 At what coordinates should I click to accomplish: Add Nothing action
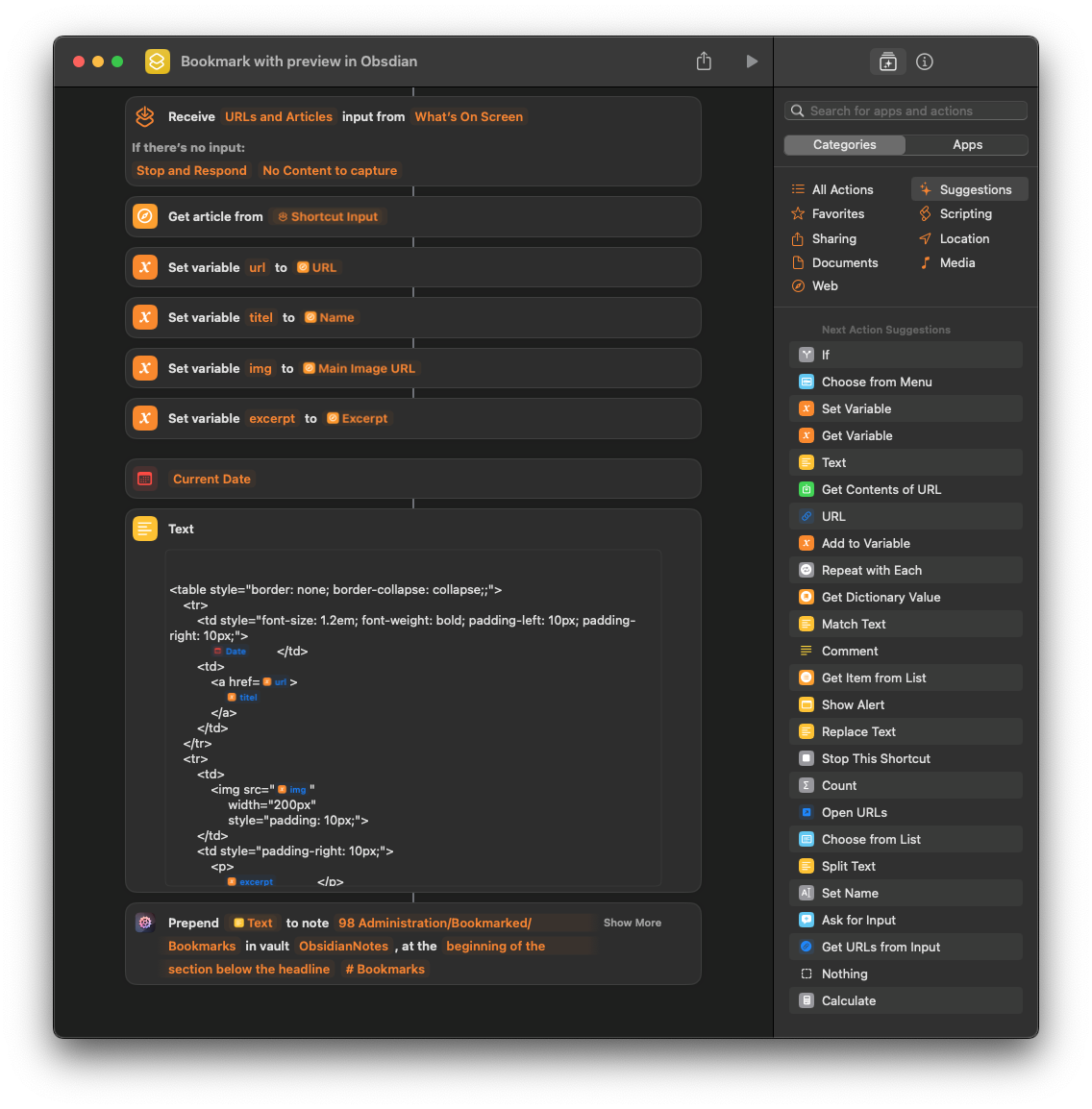(906, 973)
